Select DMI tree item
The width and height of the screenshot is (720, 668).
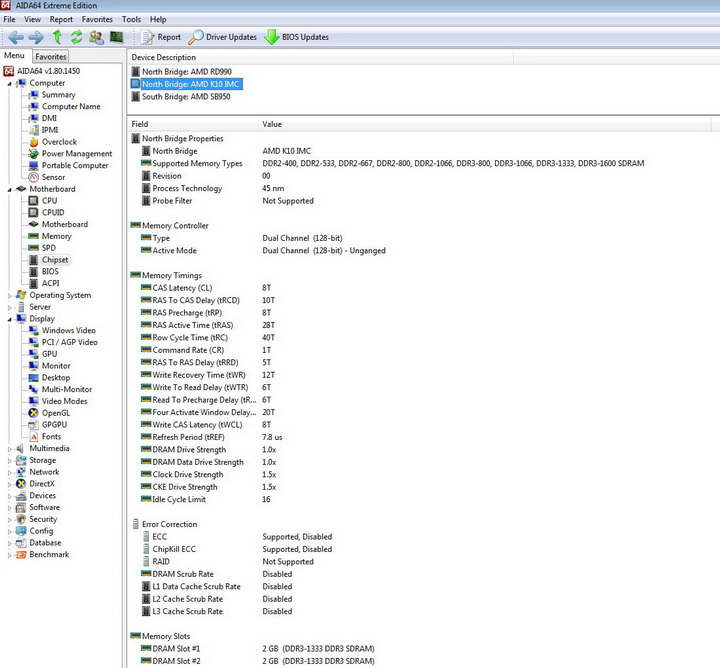[x=49, y=118]
